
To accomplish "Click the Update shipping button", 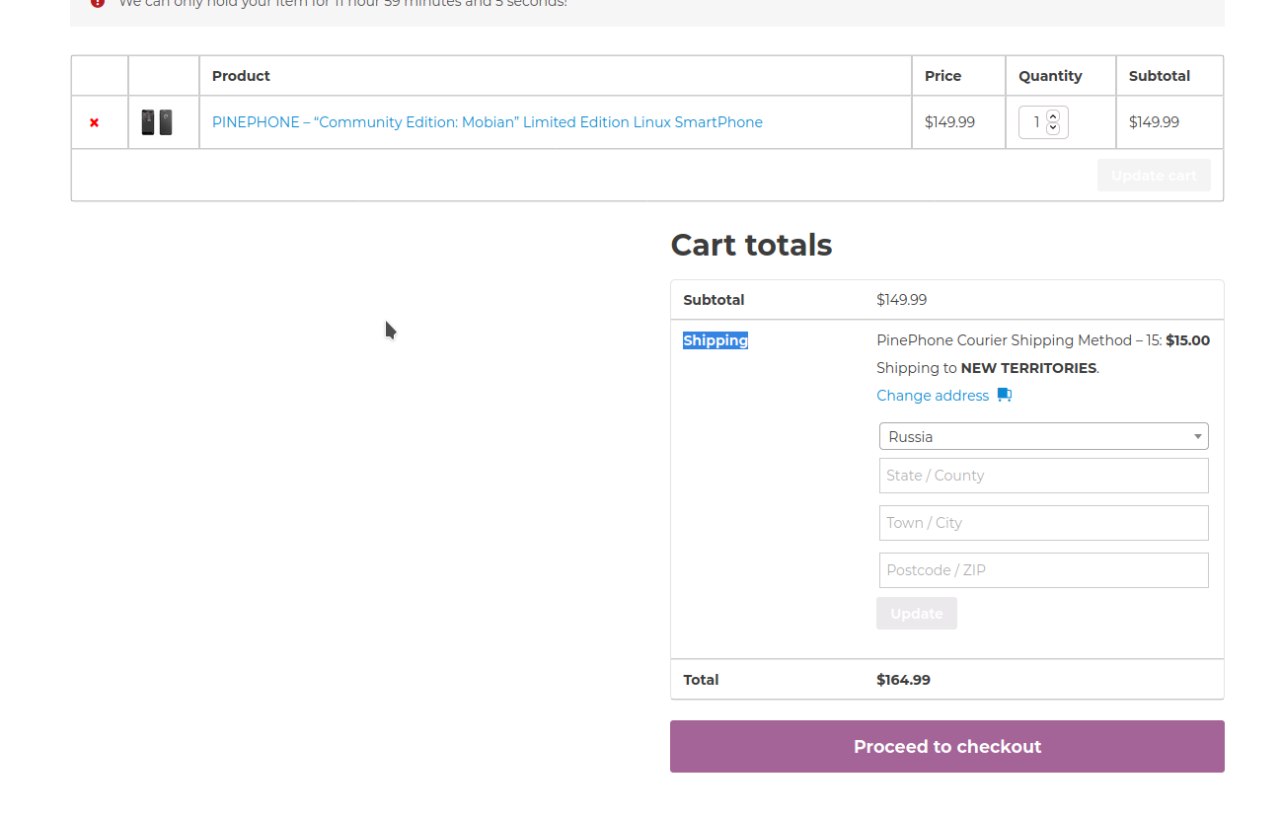I will [x=917, y=613].
